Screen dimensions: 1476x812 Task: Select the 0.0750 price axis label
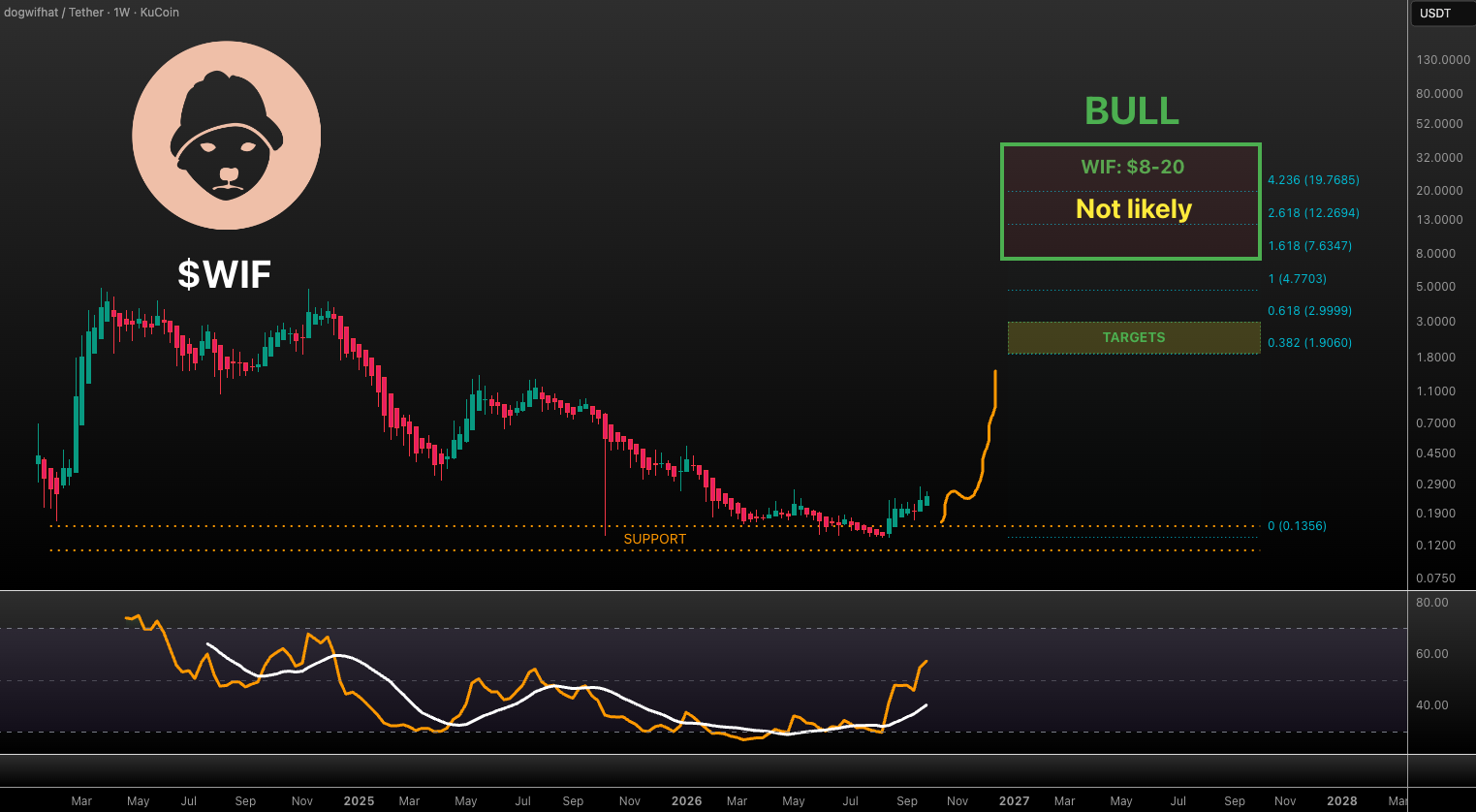tap(1435, 578)
